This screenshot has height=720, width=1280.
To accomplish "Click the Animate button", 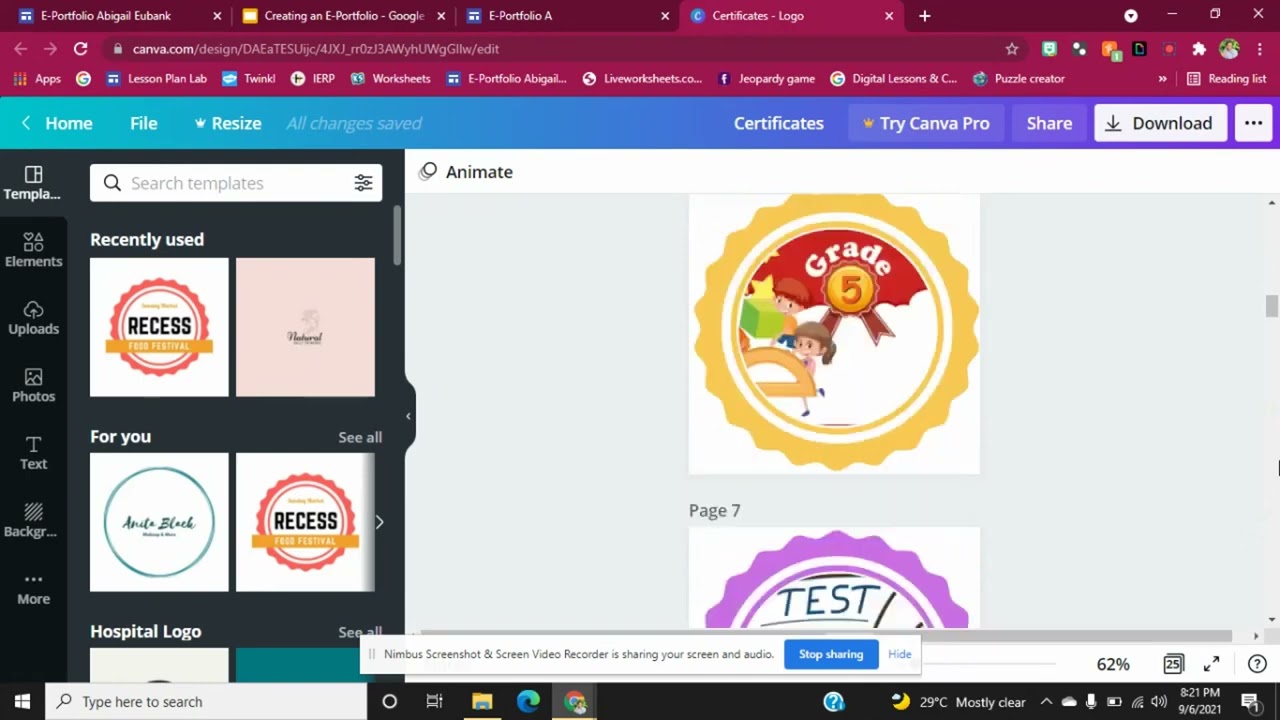I will [x=466, y=172].
